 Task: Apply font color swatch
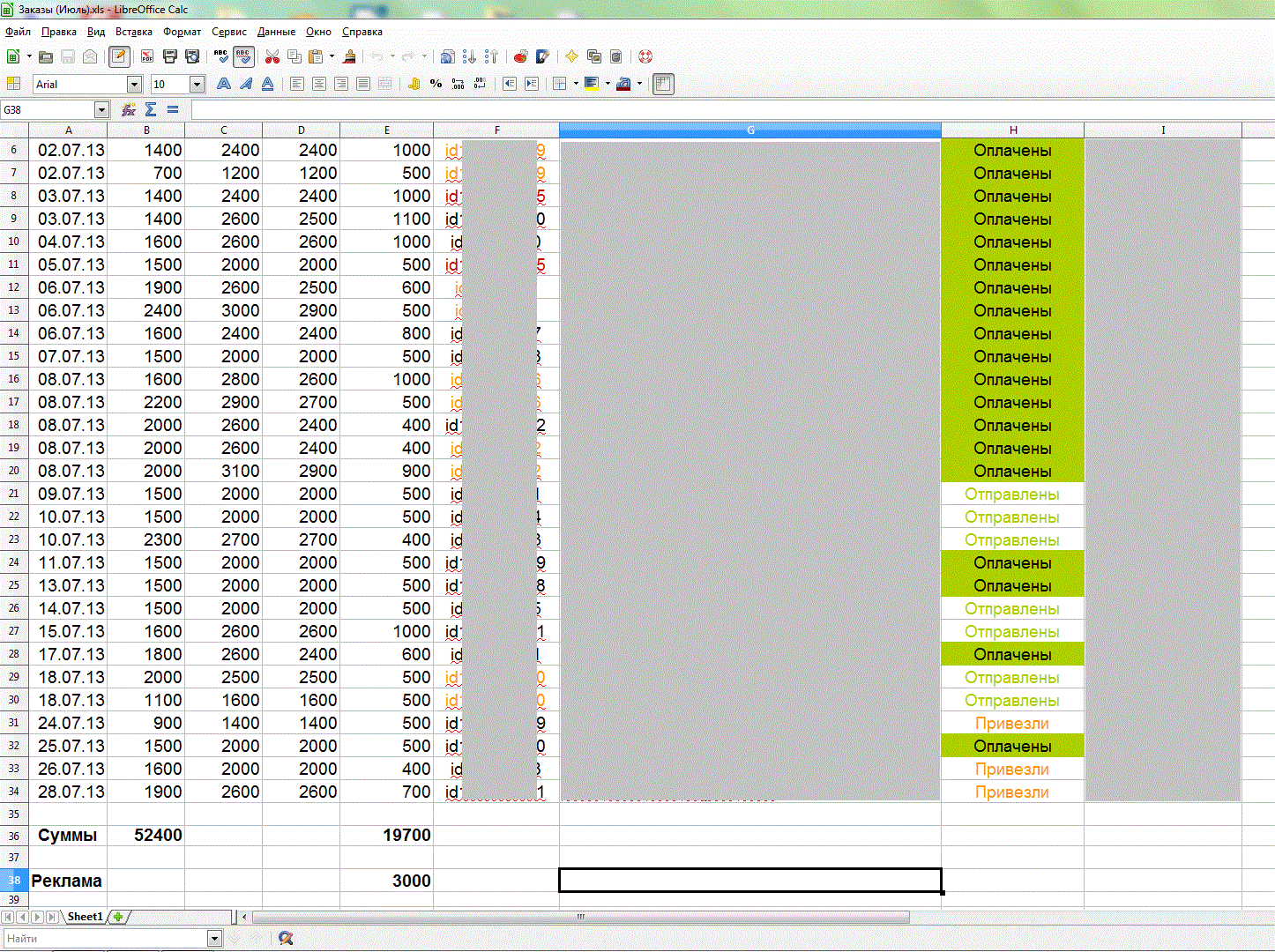[623, 84]
